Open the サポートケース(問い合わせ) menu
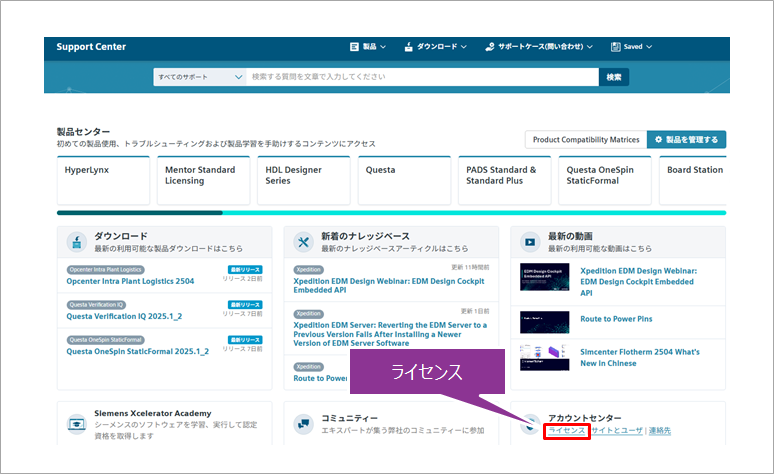 539,46
